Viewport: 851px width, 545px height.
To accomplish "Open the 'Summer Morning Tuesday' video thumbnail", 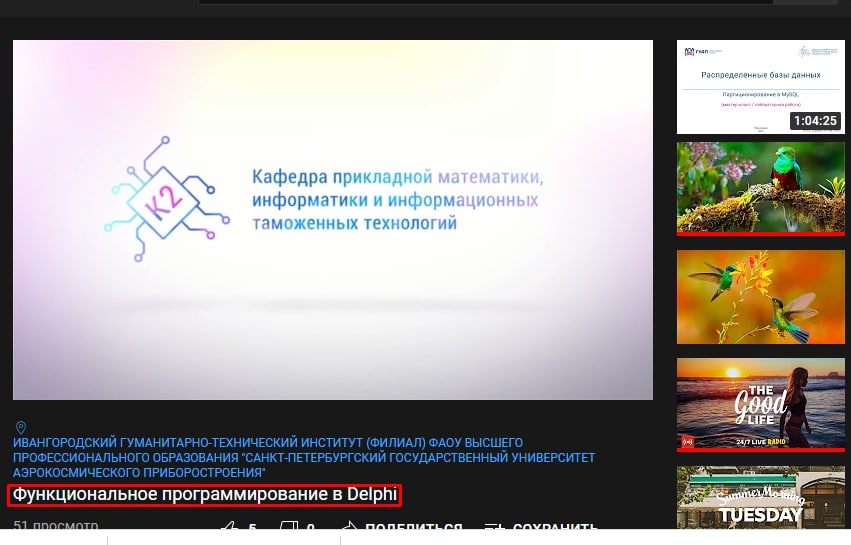I will tap(760, 497).
